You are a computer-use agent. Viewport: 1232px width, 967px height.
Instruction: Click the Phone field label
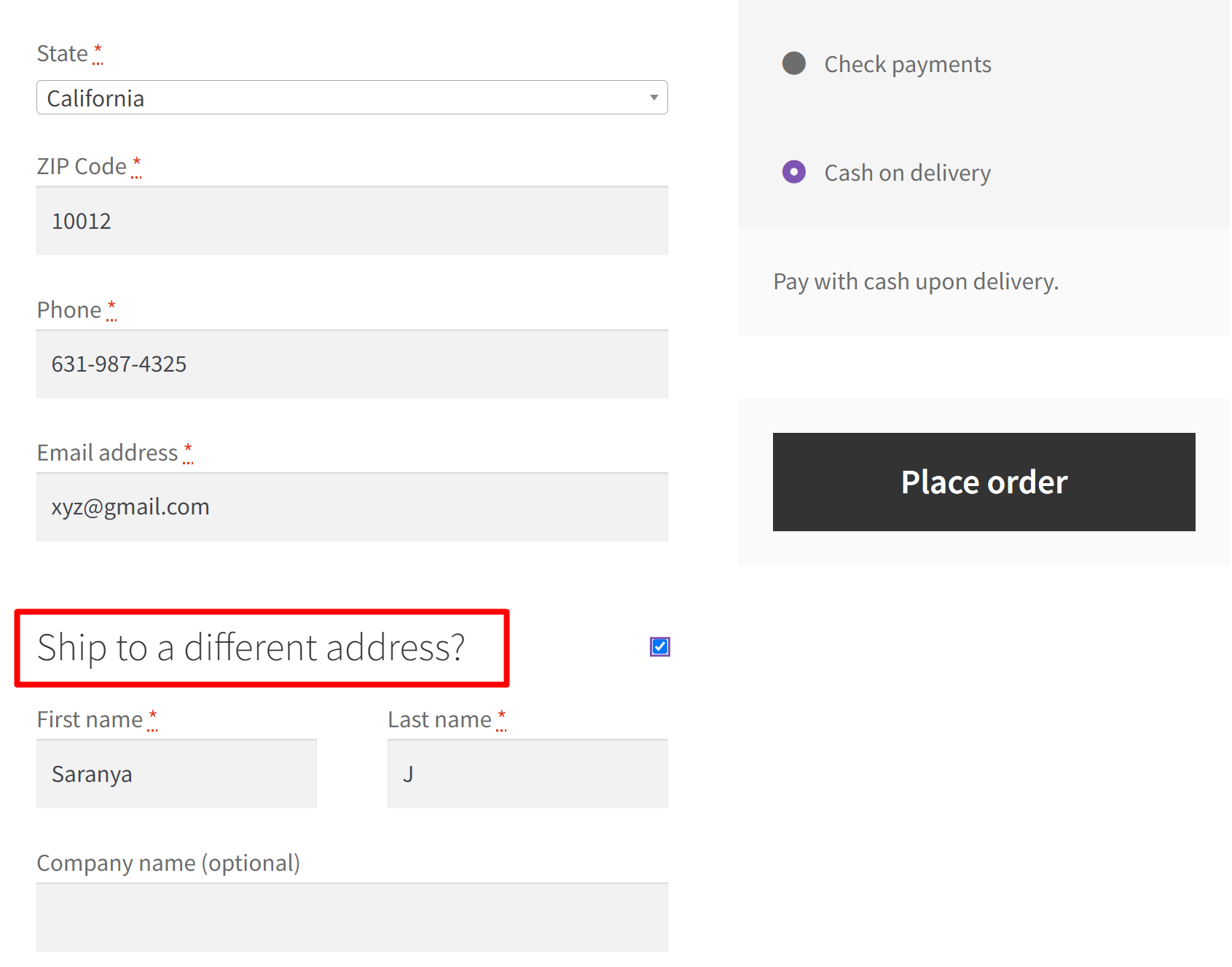(x=69, y=309)
